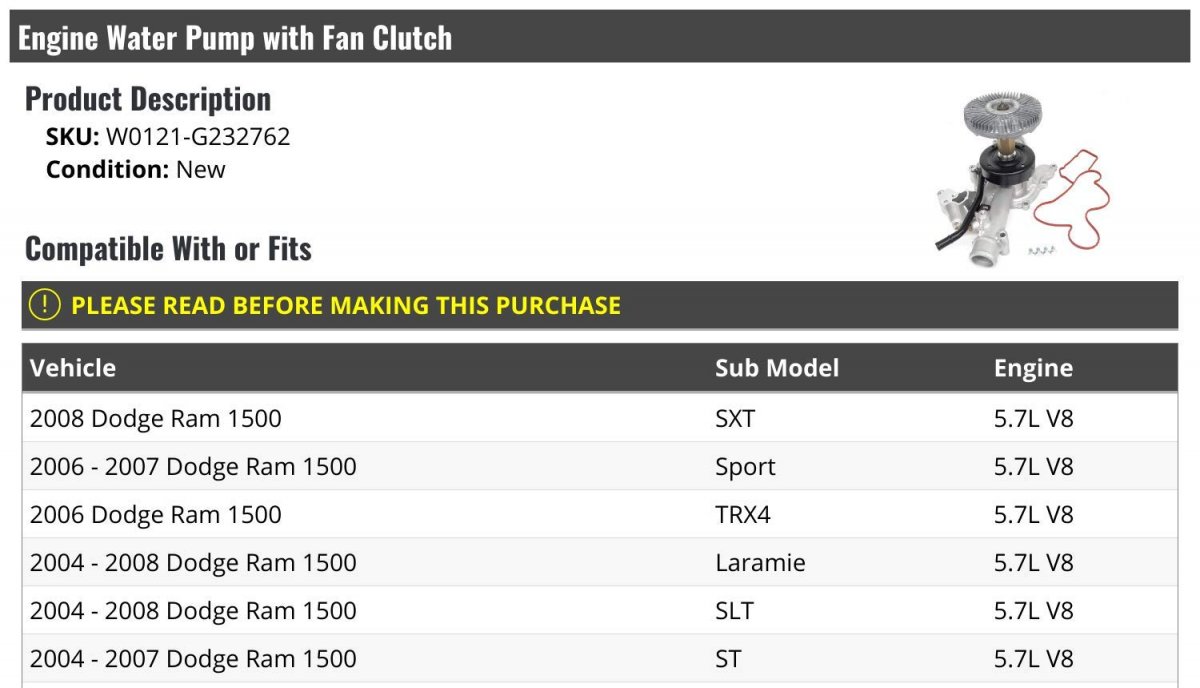Click the Product Description heading
This screenshot has width=1200, height=688.
(148, 98)
